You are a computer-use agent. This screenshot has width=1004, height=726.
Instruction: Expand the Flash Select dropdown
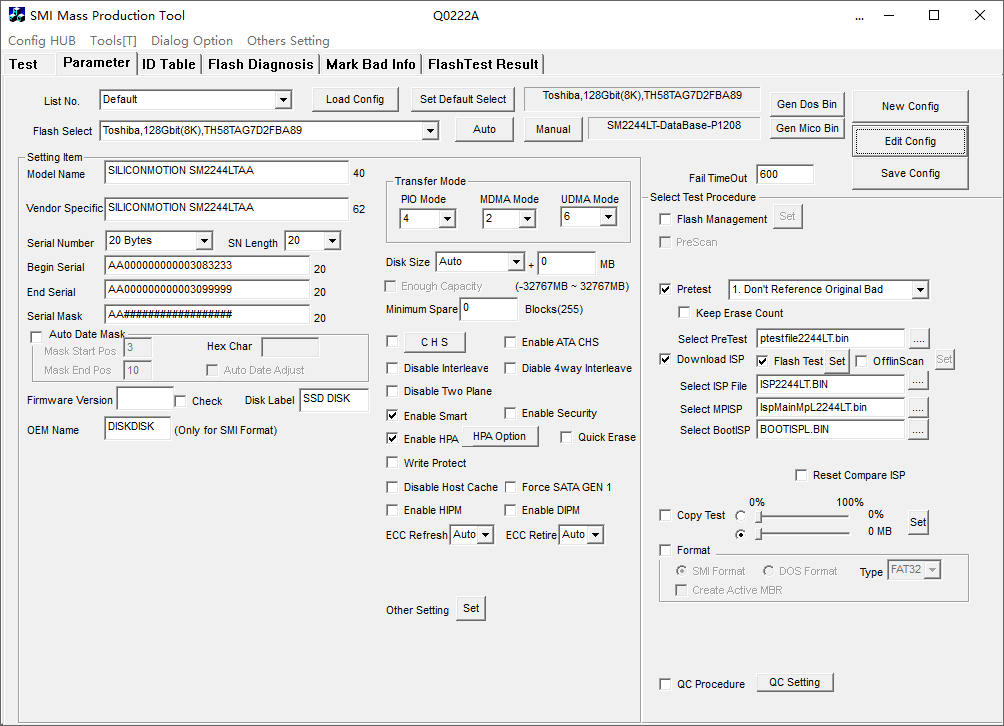pos(429,131)
